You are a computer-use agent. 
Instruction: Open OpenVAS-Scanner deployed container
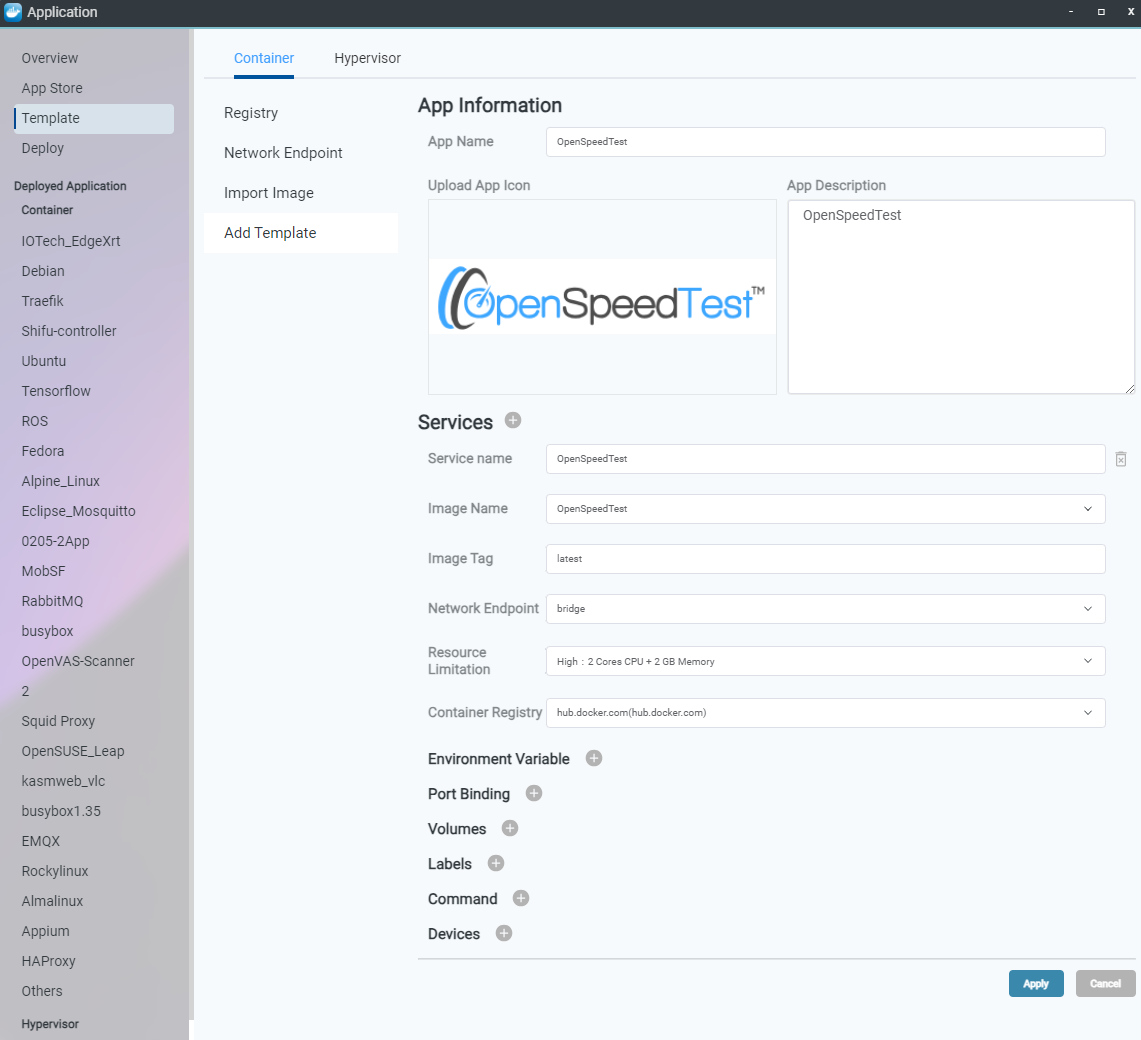[78, 661]
